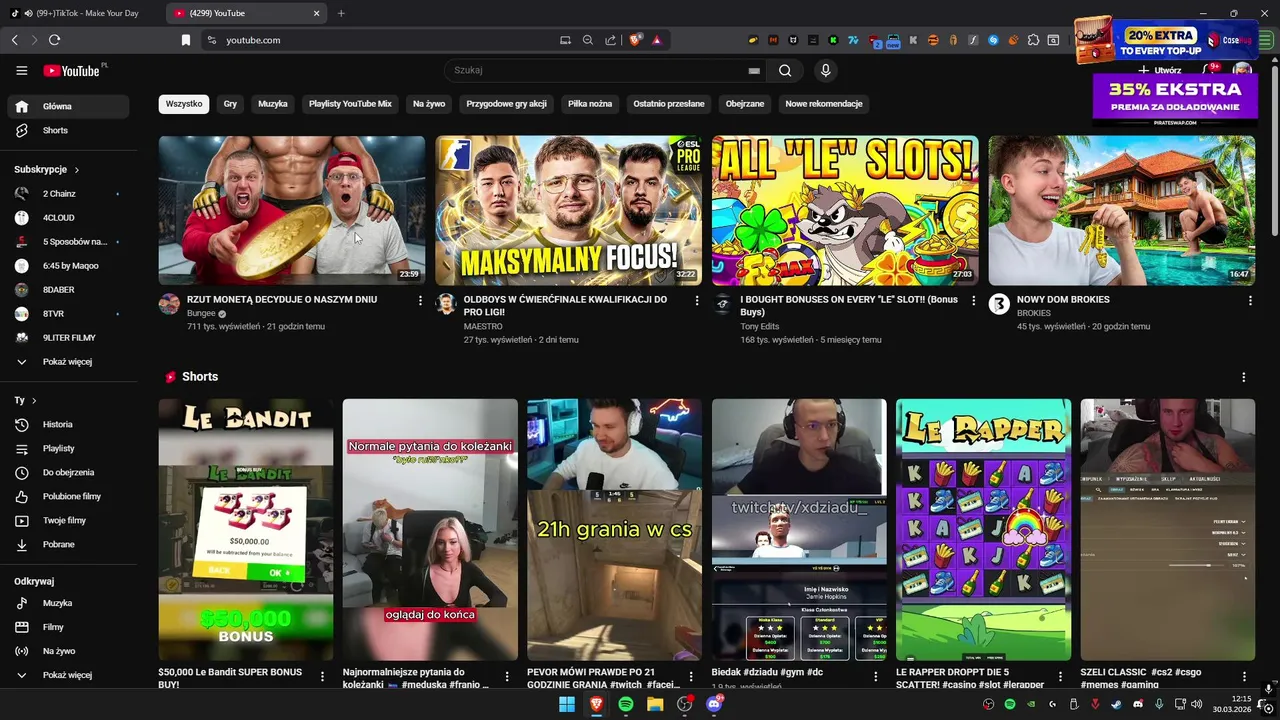
Task: Open Twoje filmy
Action: [x=68, y=520]
